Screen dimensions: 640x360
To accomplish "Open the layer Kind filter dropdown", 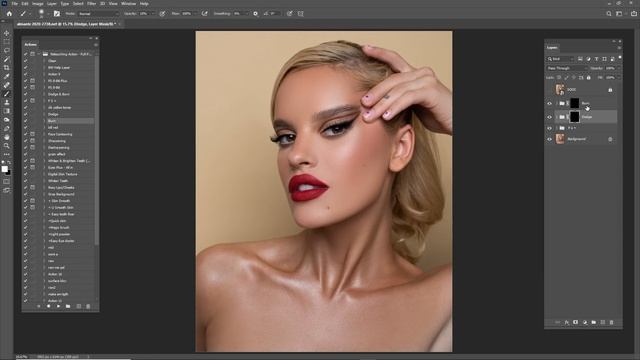I will pos(561,59).
